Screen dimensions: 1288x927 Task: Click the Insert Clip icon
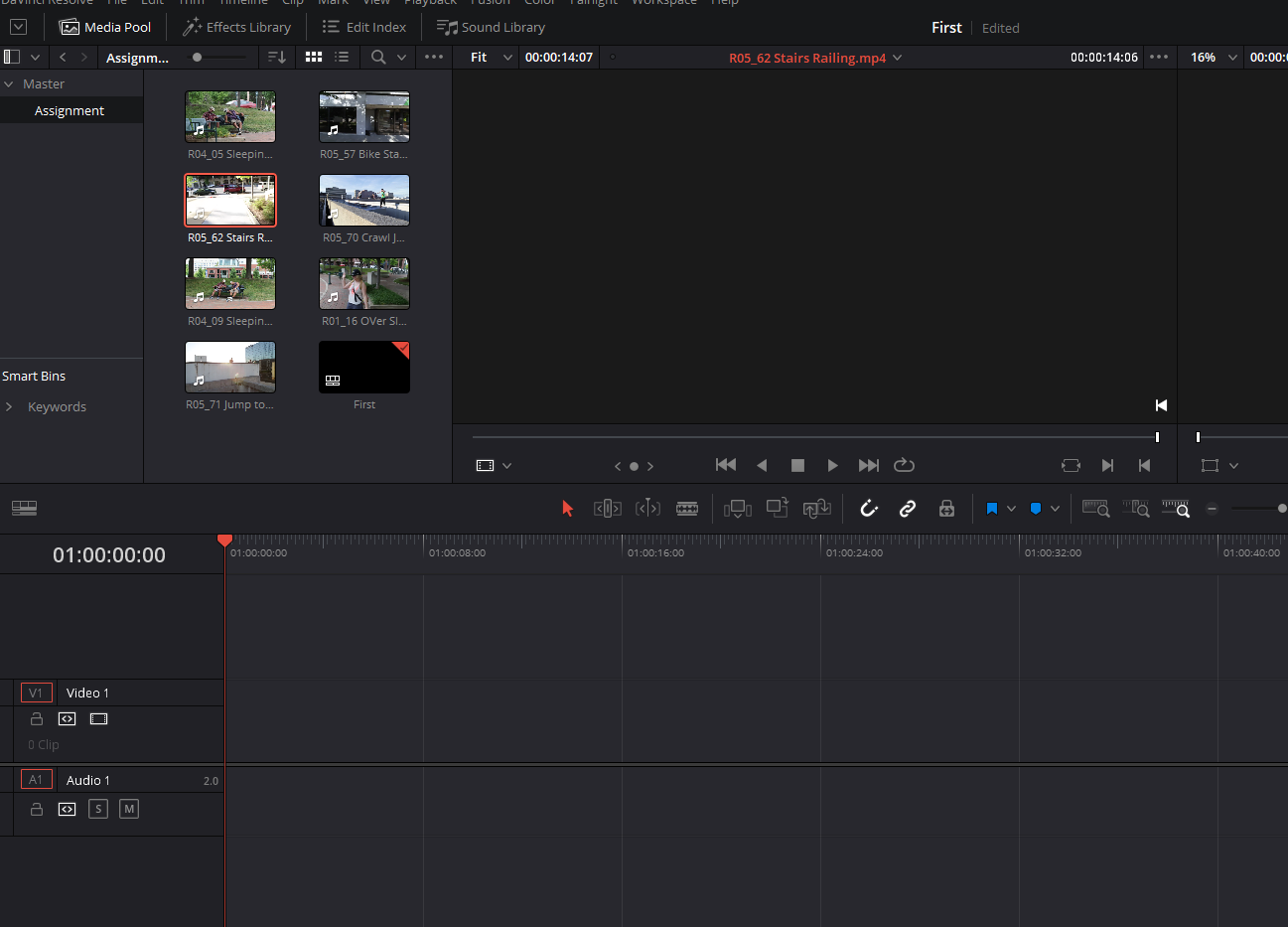(738, 509)
